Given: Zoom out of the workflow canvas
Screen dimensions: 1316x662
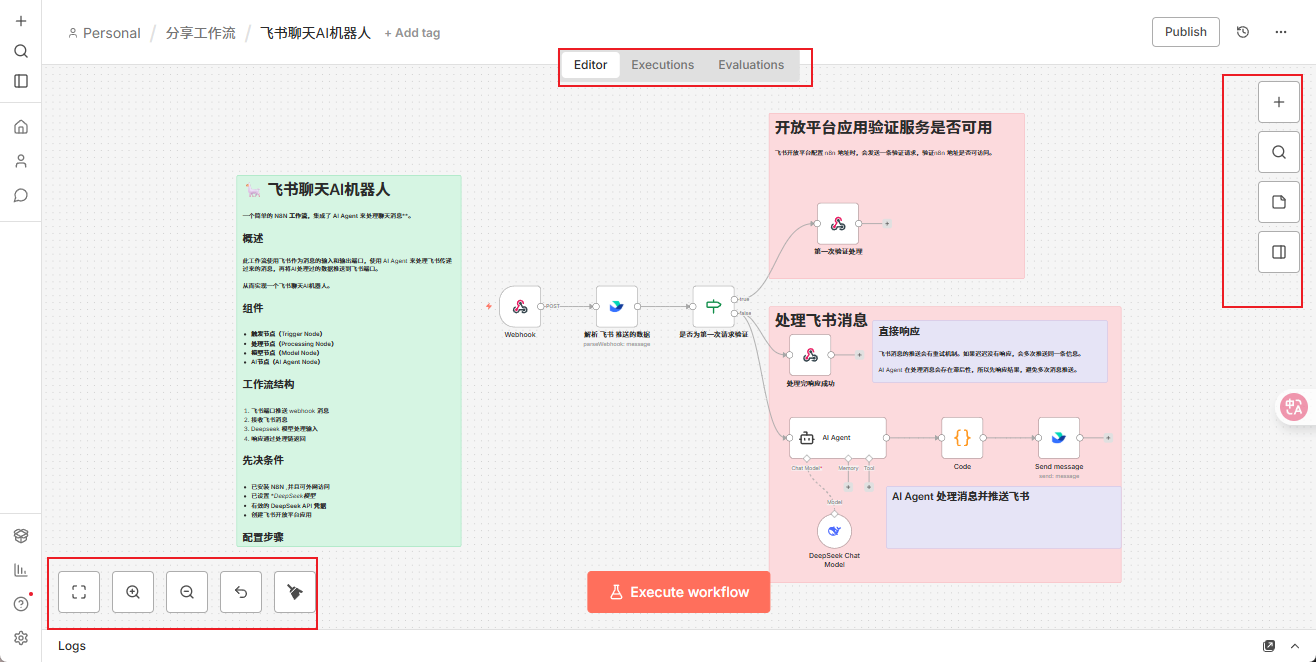Looking at the screenshot, I should (187, 592).
